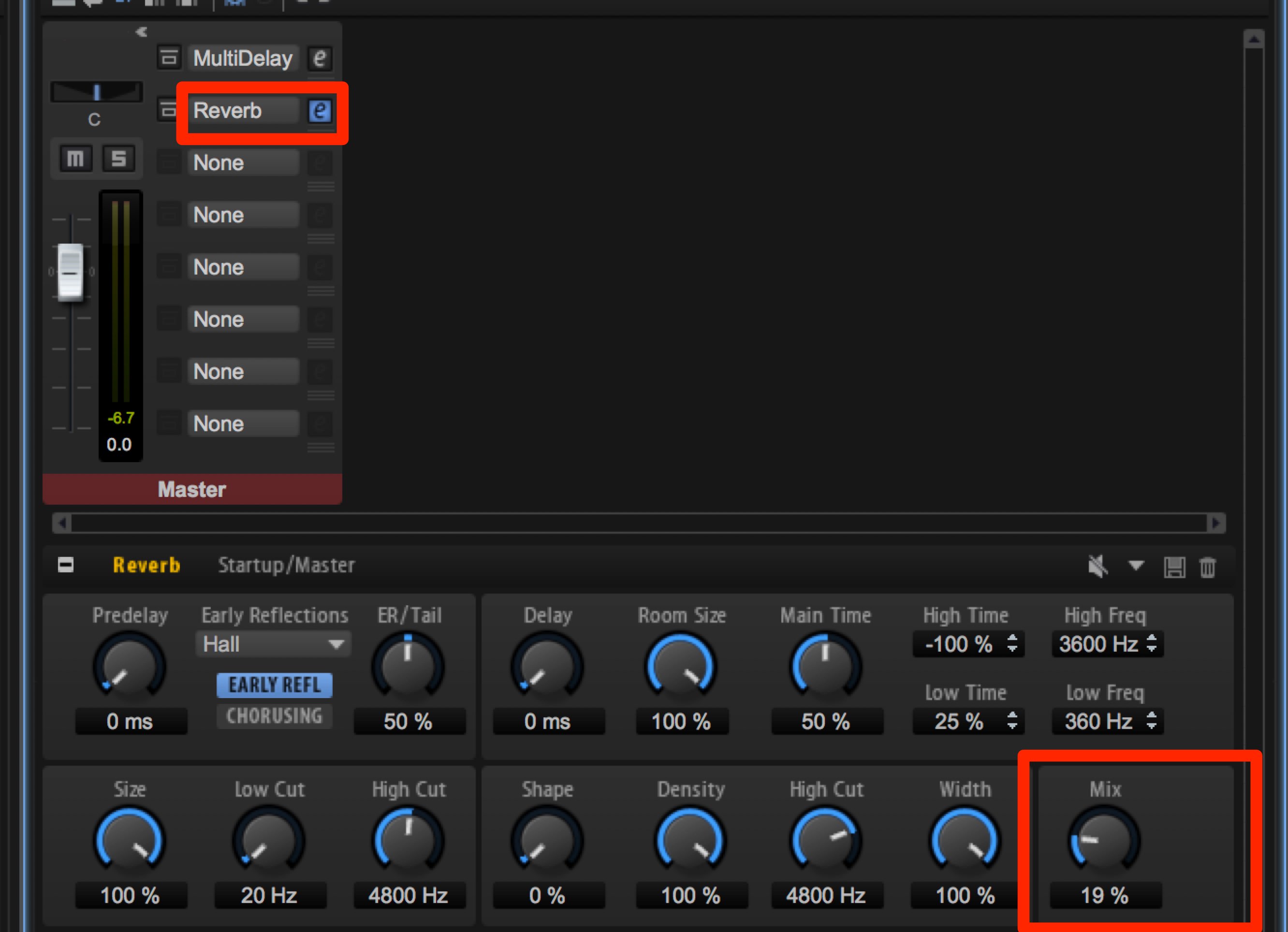The width and height of the screenshot is (1288, 932).
Task: Click the vertical scrollbar up arrow
Action: pos(1253,39)
